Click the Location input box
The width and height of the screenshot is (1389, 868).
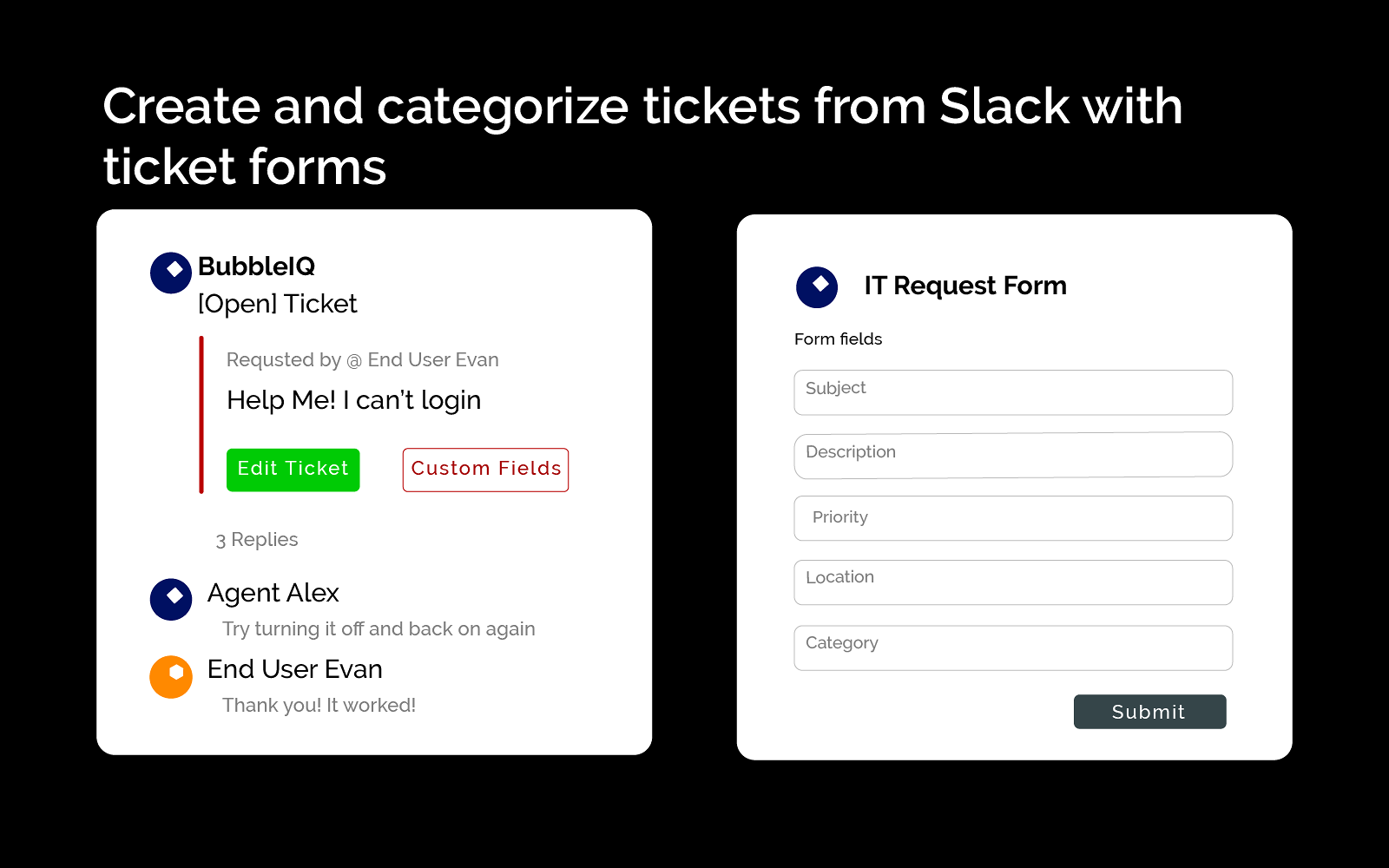point(1013,582)
